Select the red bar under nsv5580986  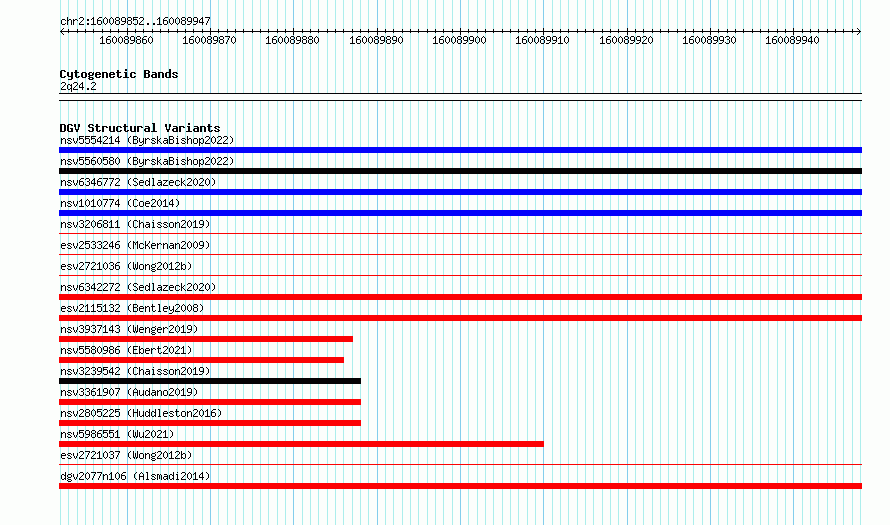coord(201,360)
